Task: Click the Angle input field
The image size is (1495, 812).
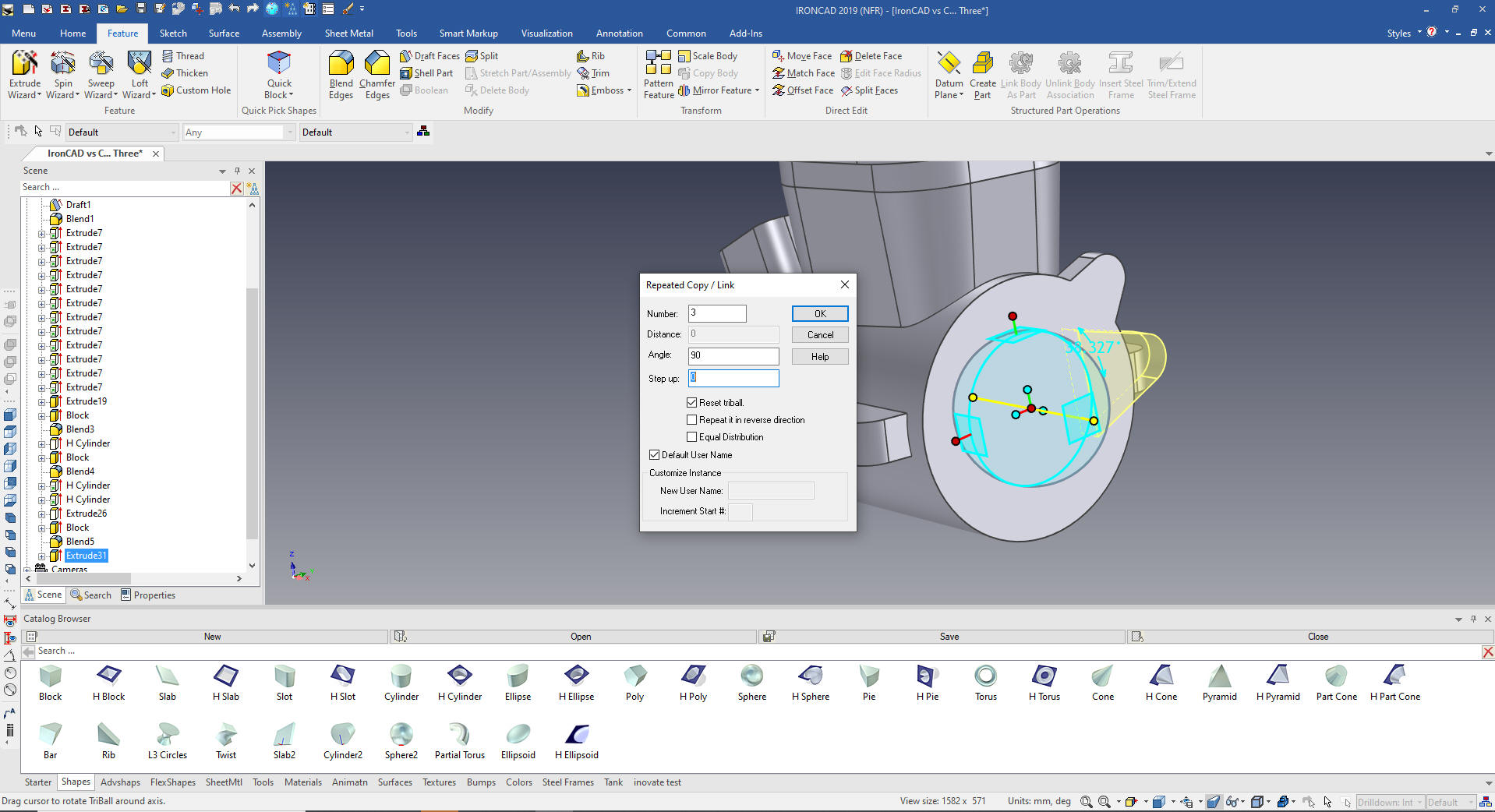Action: pyautogui.click(x=733, y=355)
